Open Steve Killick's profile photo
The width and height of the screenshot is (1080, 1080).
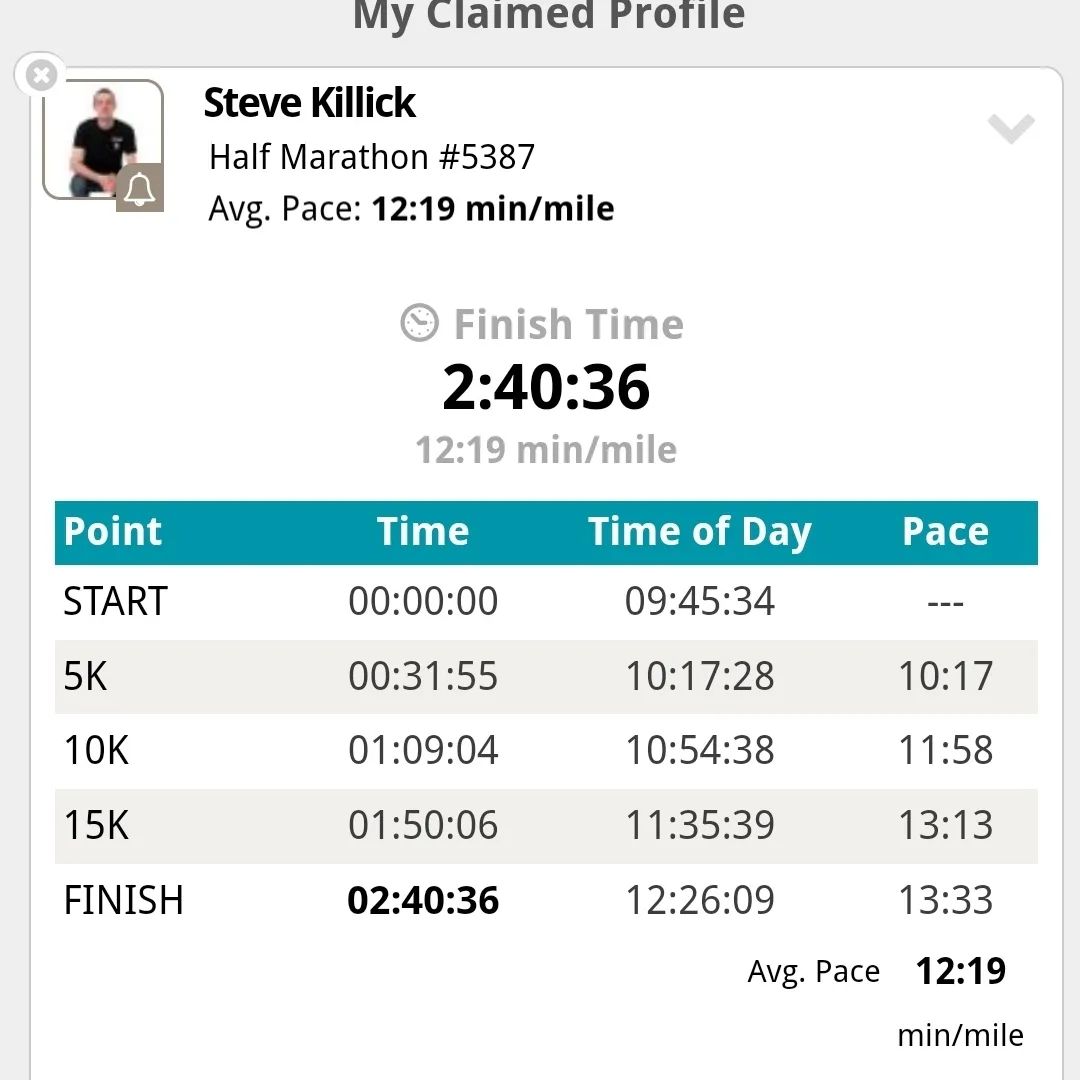103,141
